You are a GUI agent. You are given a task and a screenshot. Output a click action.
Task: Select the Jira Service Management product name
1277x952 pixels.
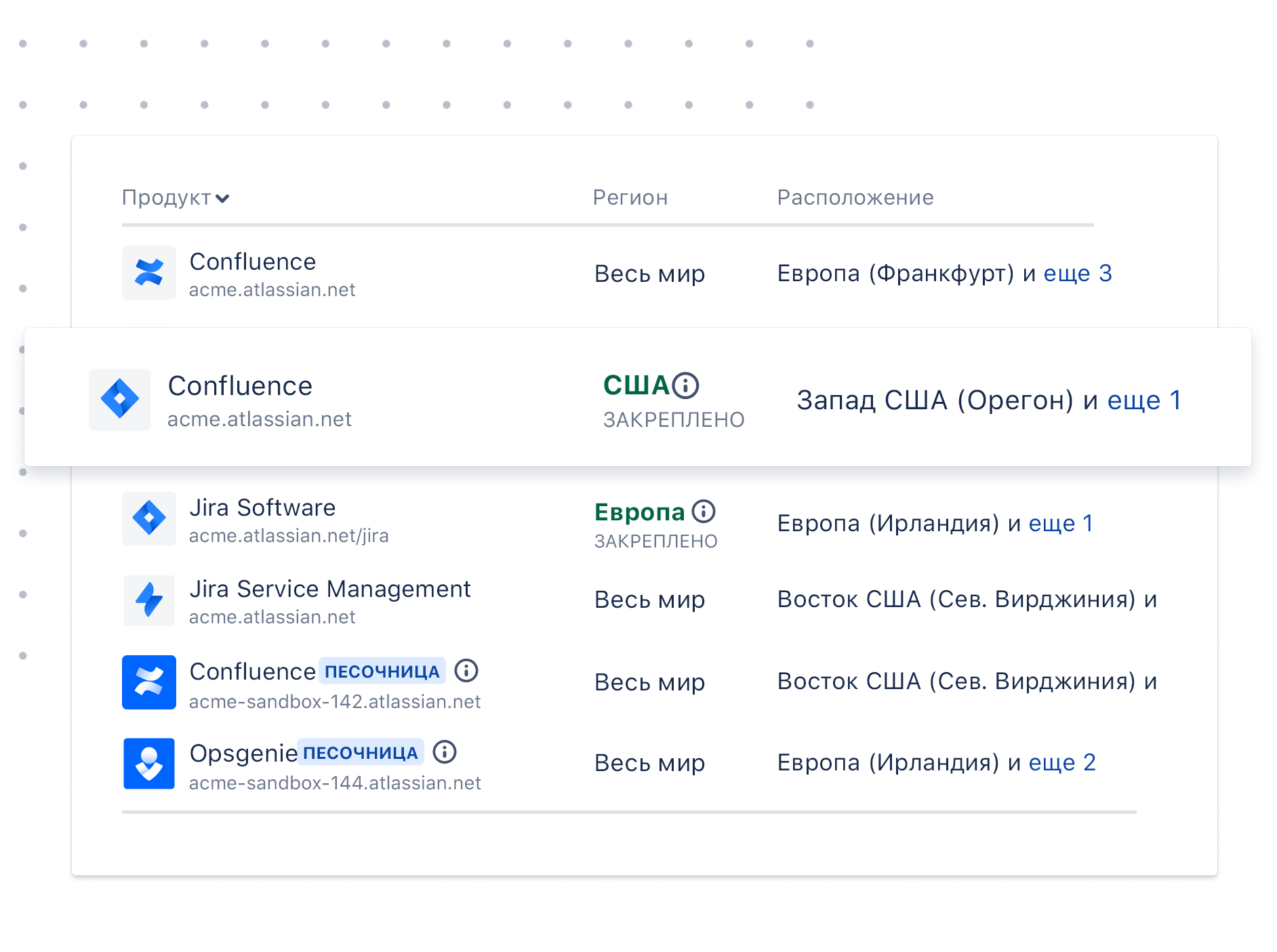pos(329,589)
